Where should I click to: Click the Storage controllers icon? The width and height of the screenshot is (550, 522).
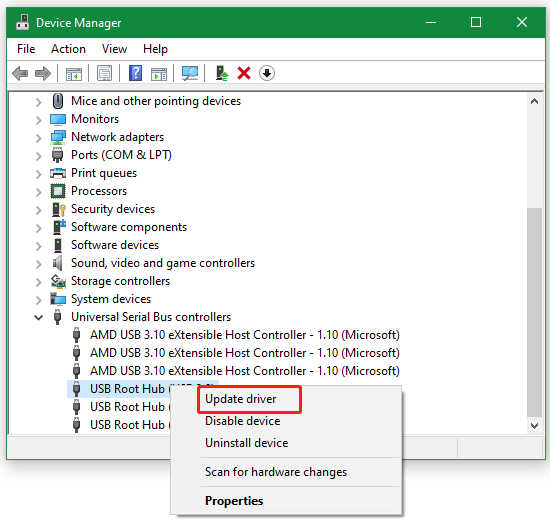tap(58, 281)
